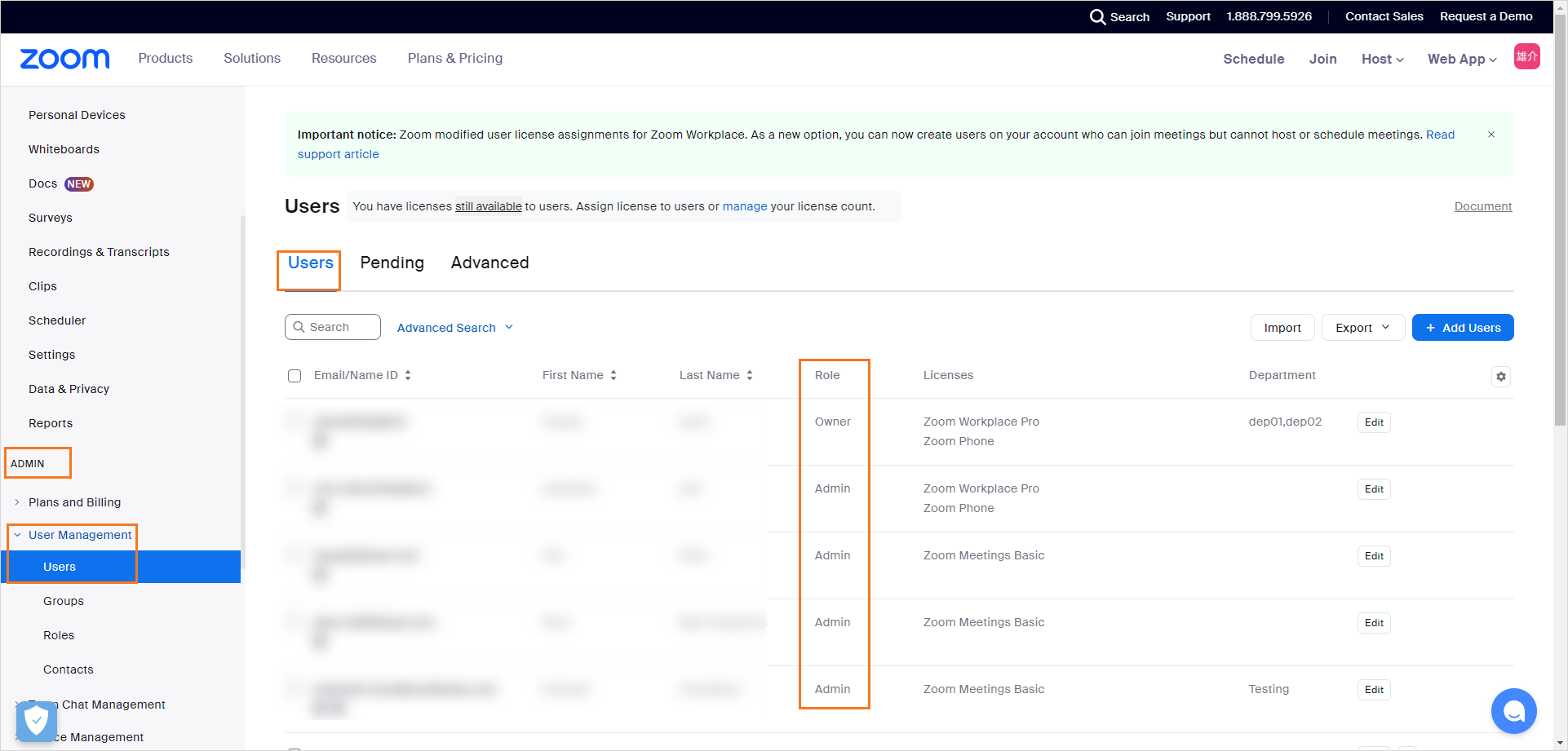
Task: Open the search magnifier in top bar
Action: 1097,16
